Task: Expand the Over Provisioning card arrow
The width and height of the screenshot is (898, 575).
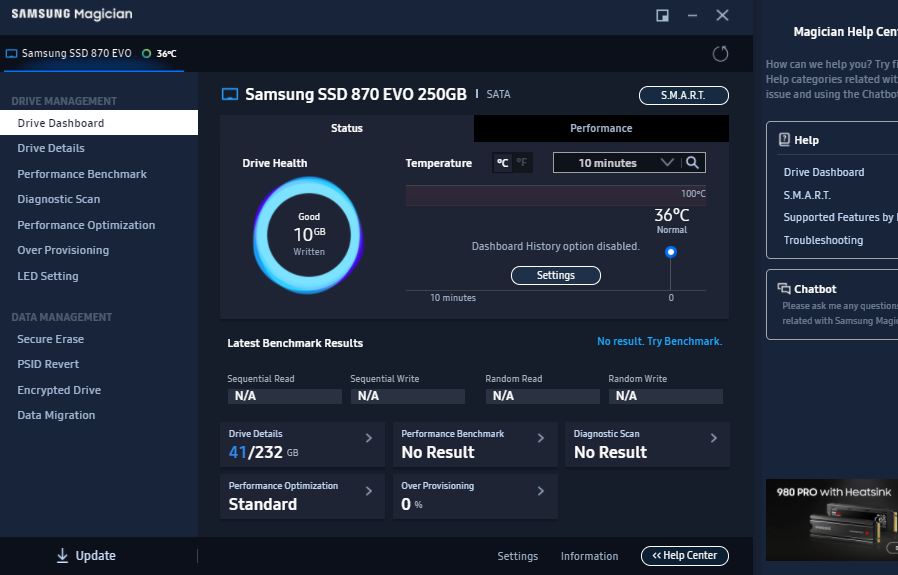Action: pyautogui.click(x=541, y=491)
